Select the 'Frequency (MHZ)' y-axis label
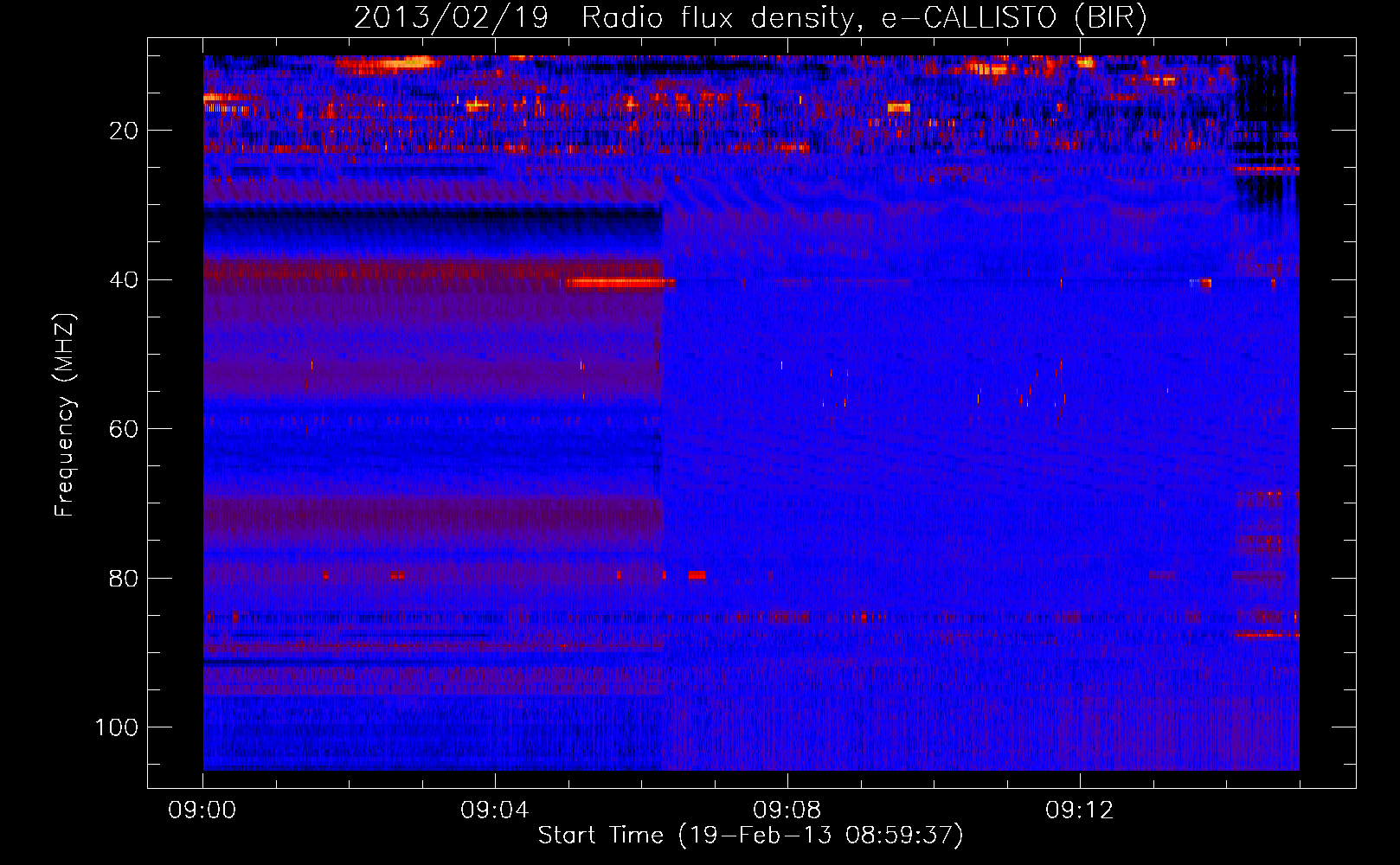The width and height of the screenshot is (1400, 865). (x=65, y=415)
